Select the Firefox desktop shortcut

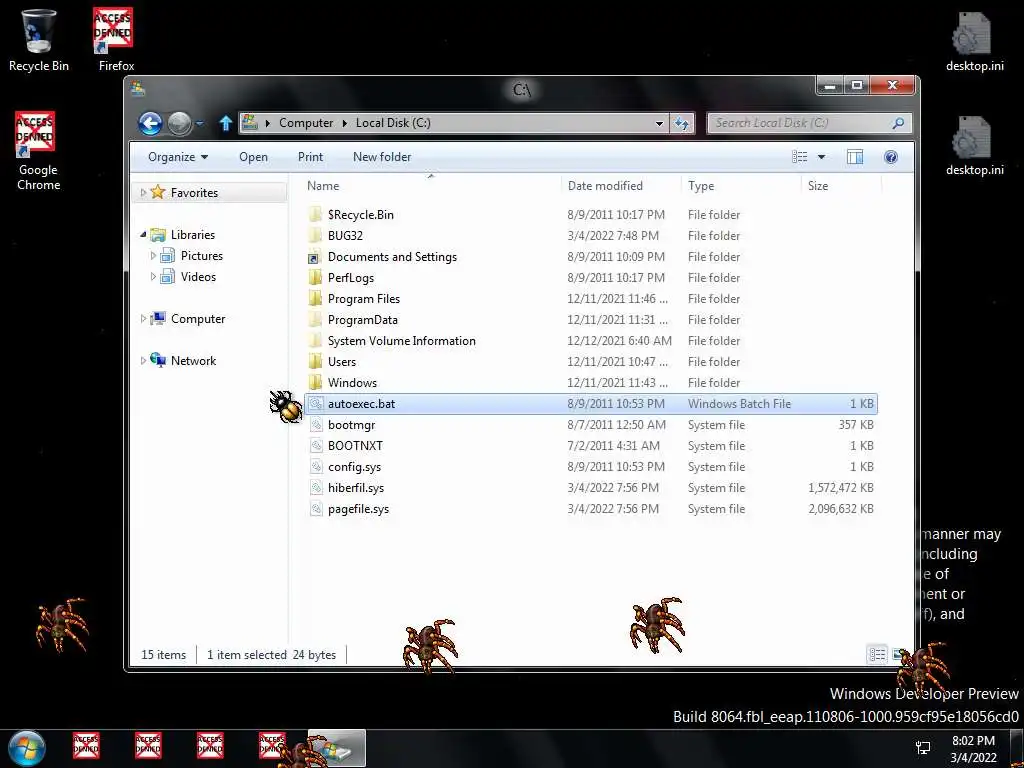[x=116, y=40]
